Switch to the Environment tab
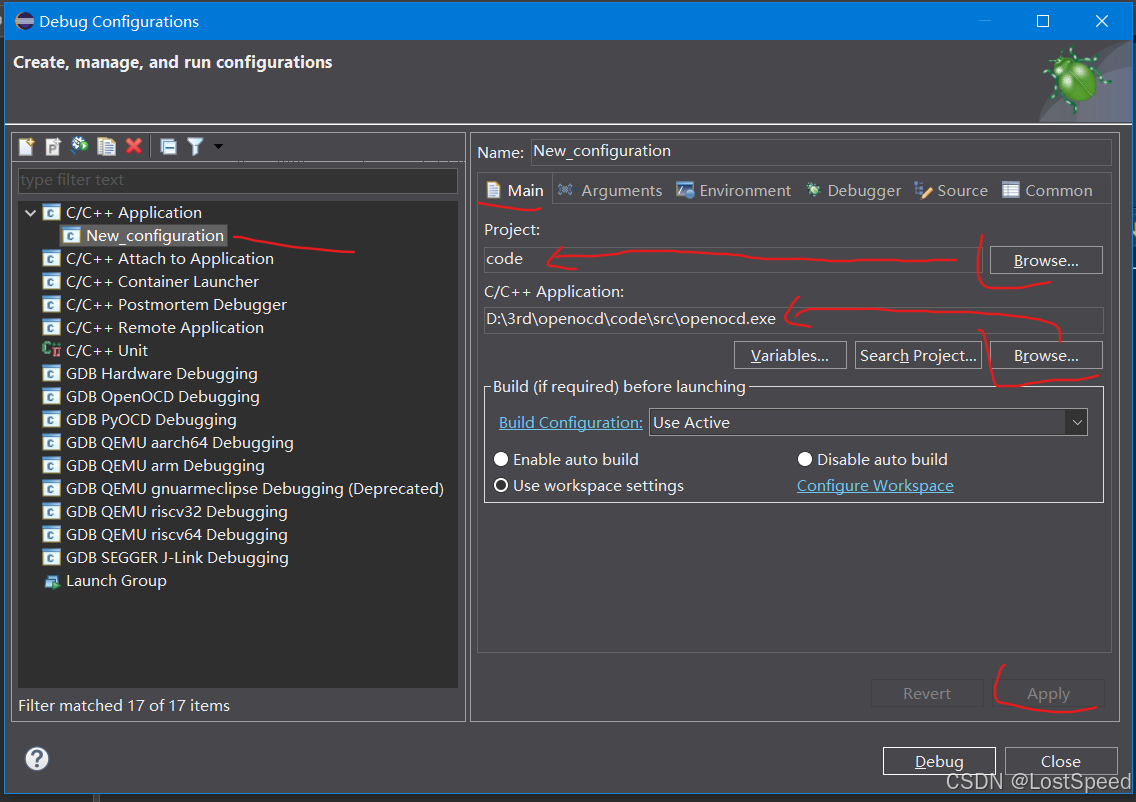Screen dimensions: 1136x802 tap(733, 191)
